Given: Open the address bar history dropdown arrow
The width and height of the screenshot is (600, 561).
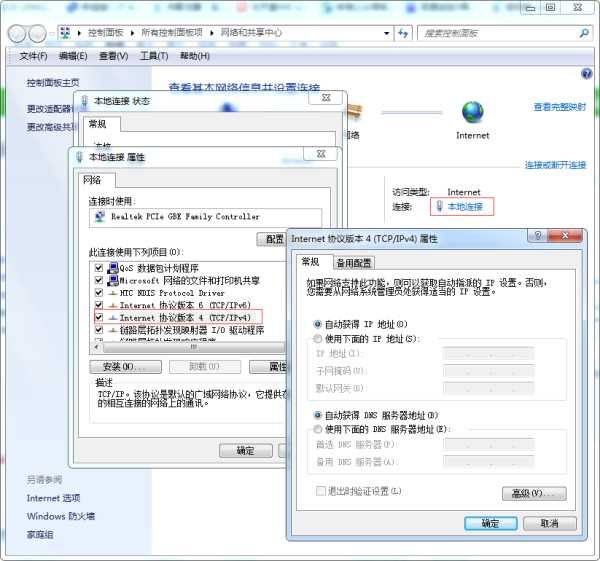Looking at the screenshot, I should coord(386,33).
